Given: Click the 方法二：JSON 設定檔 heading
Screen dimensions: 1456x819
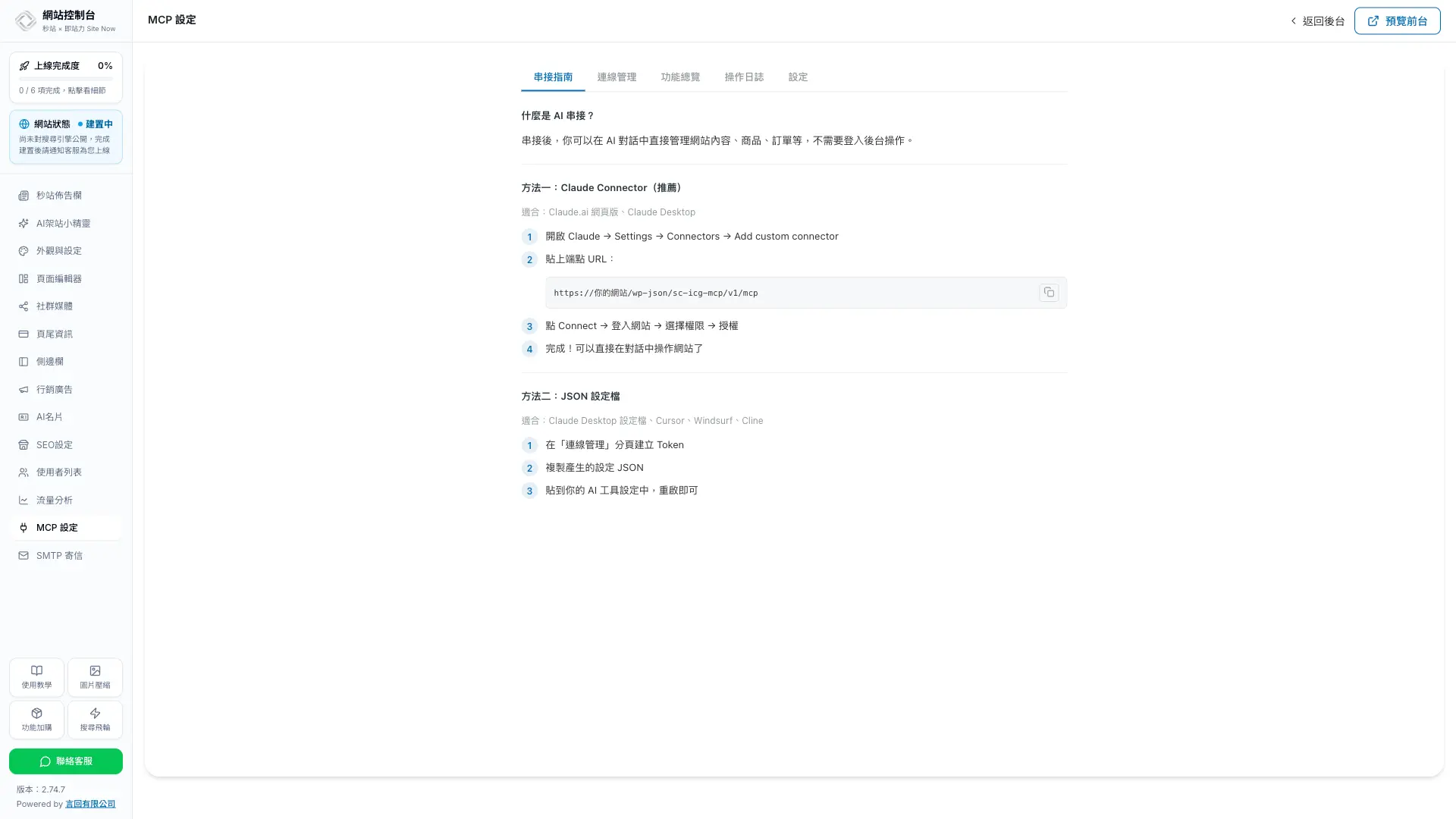Looking at the screenshot, I should (570, 397).
